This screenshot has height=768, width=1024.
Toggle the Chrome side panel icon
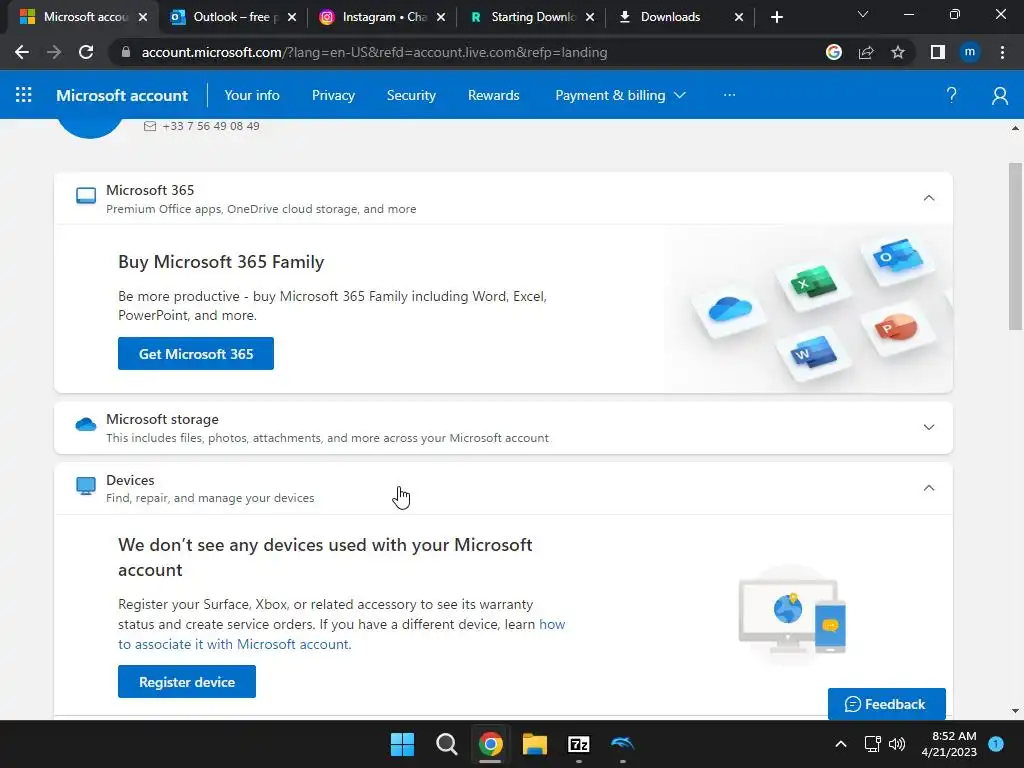[x=938, y=52]
